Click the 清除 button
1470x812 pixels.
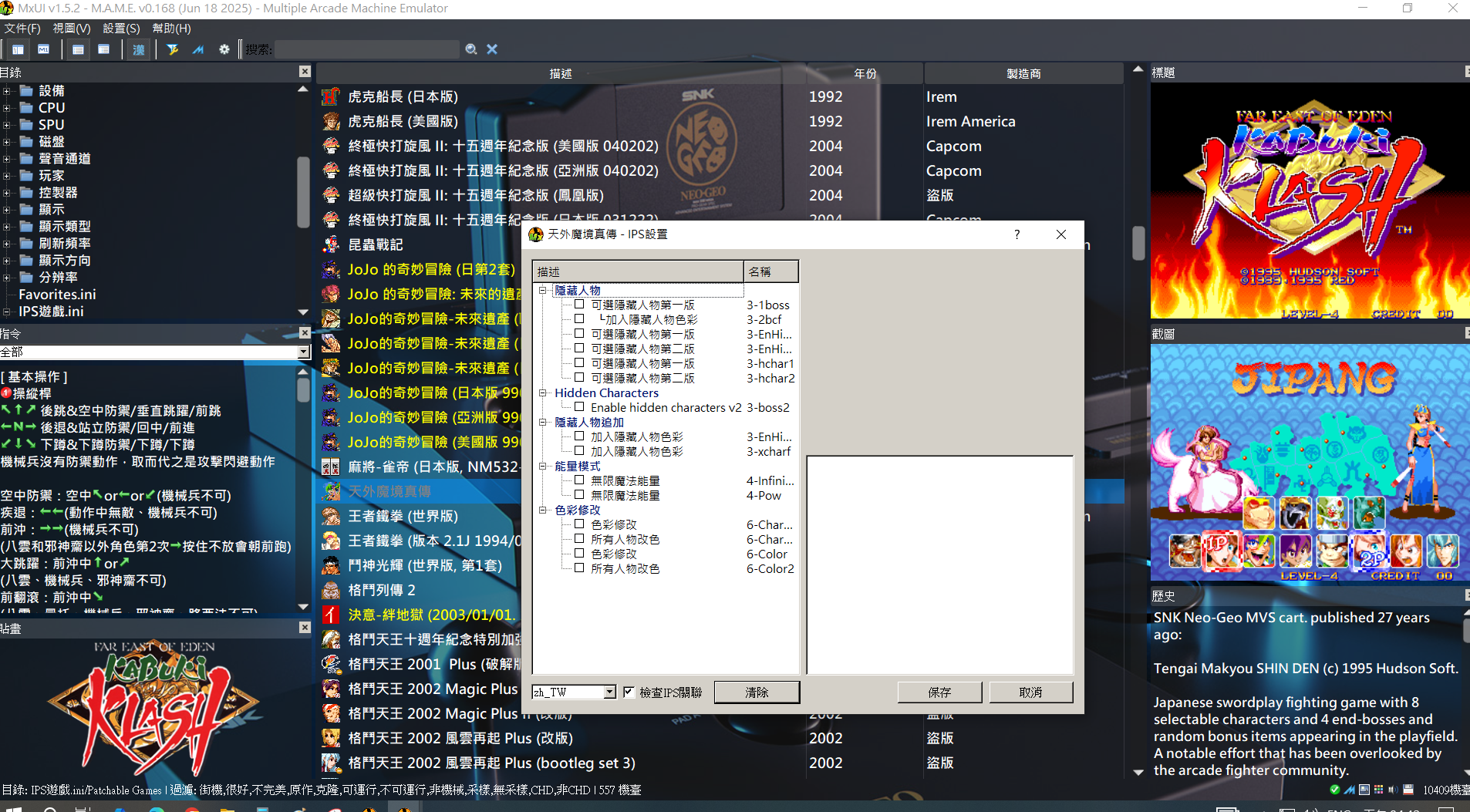pos(757,692)
